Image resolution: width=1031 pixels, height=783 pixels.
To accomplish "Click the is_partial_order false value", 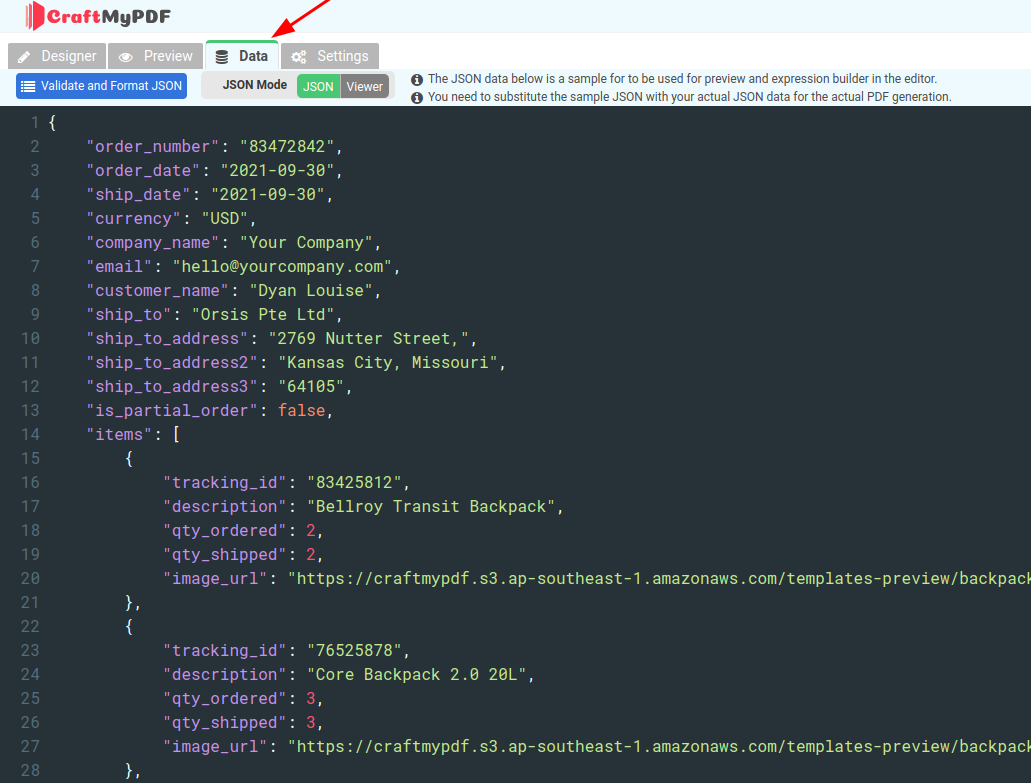I will coord(301,411).
